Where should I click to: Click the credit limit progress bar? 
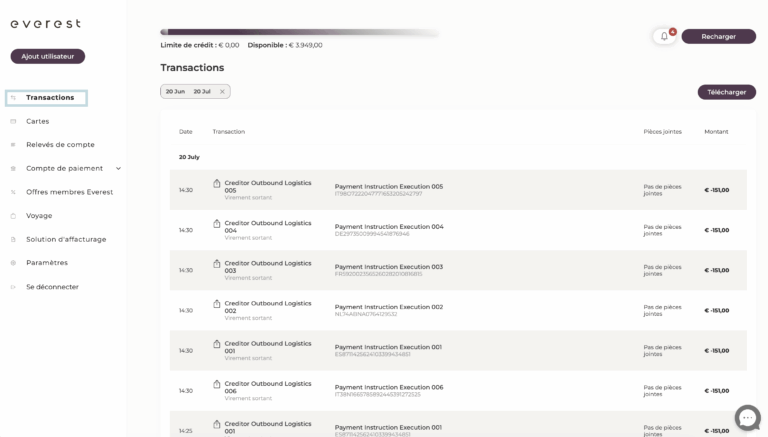300,32
